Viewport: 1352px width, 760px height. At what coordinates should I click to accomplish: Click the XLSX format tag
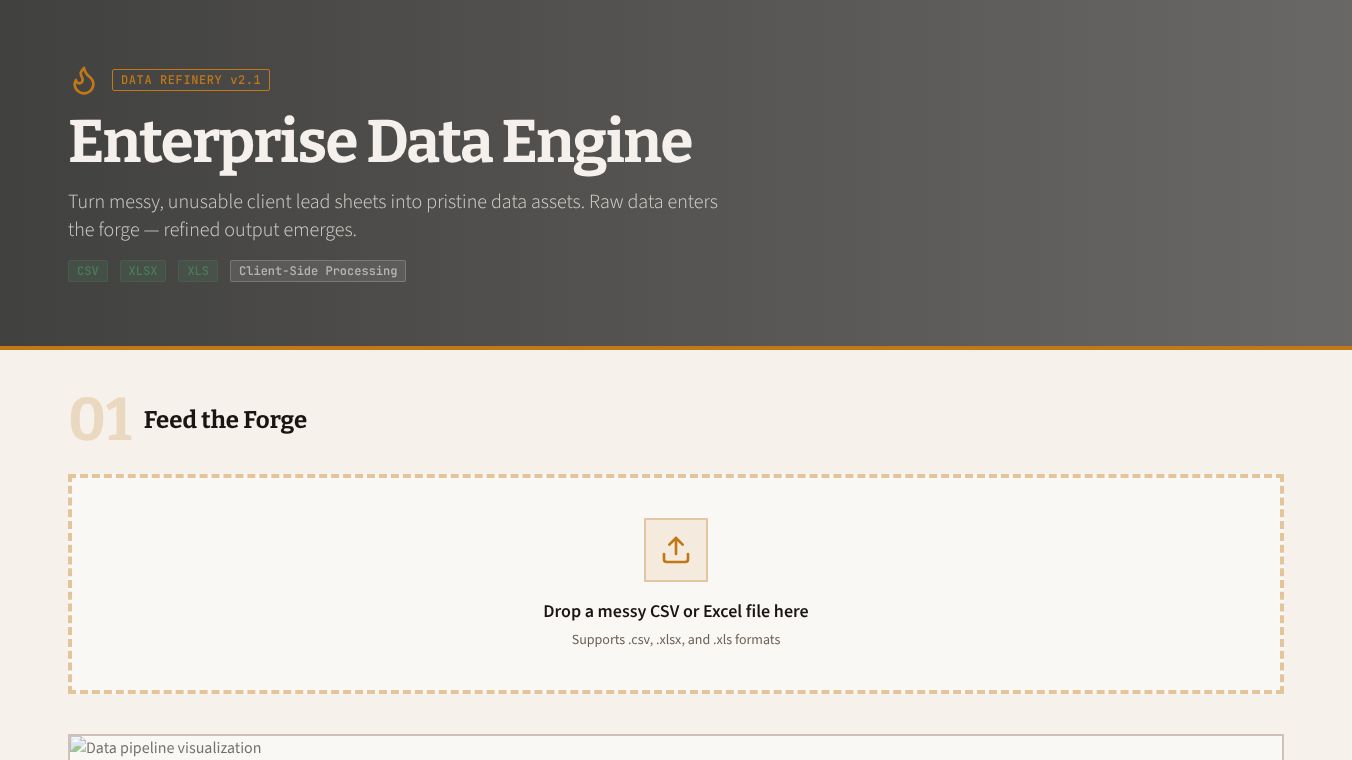click(x=143, y=271)
